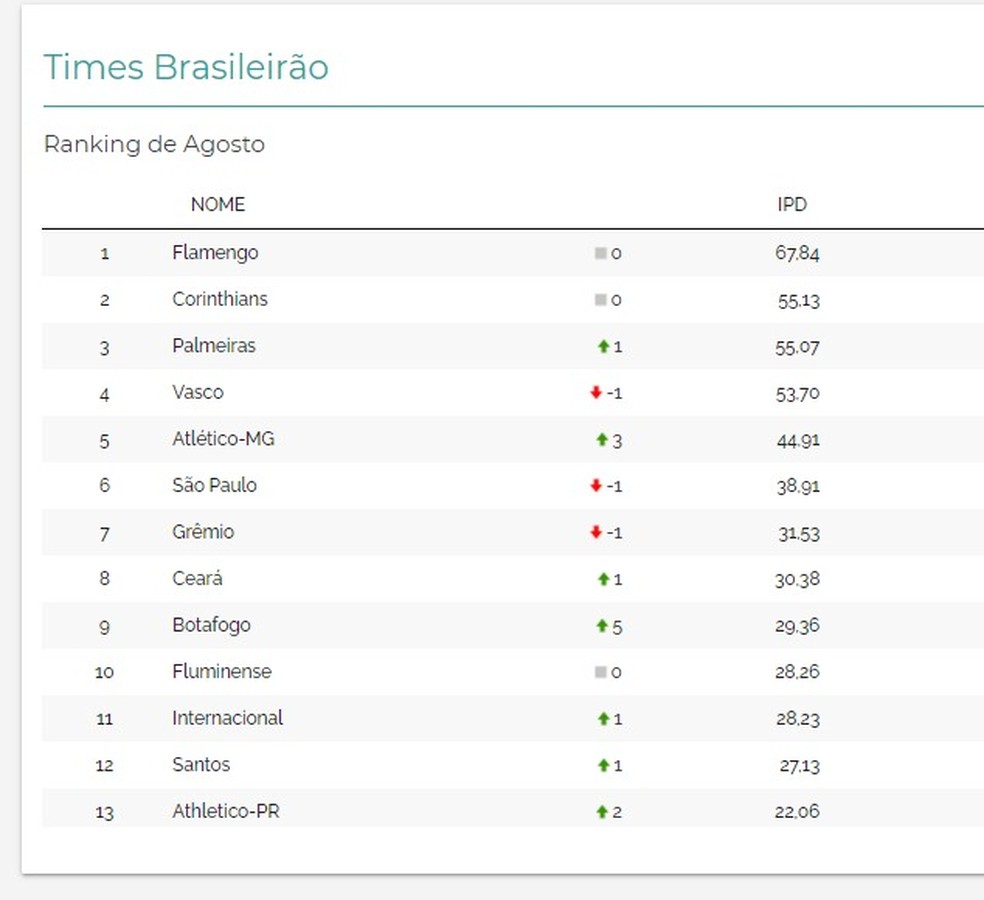The height and width of the screenshot is (900, 984).
Task: Click the red down arrow beside Grêmio
Action: pos(596,533)
